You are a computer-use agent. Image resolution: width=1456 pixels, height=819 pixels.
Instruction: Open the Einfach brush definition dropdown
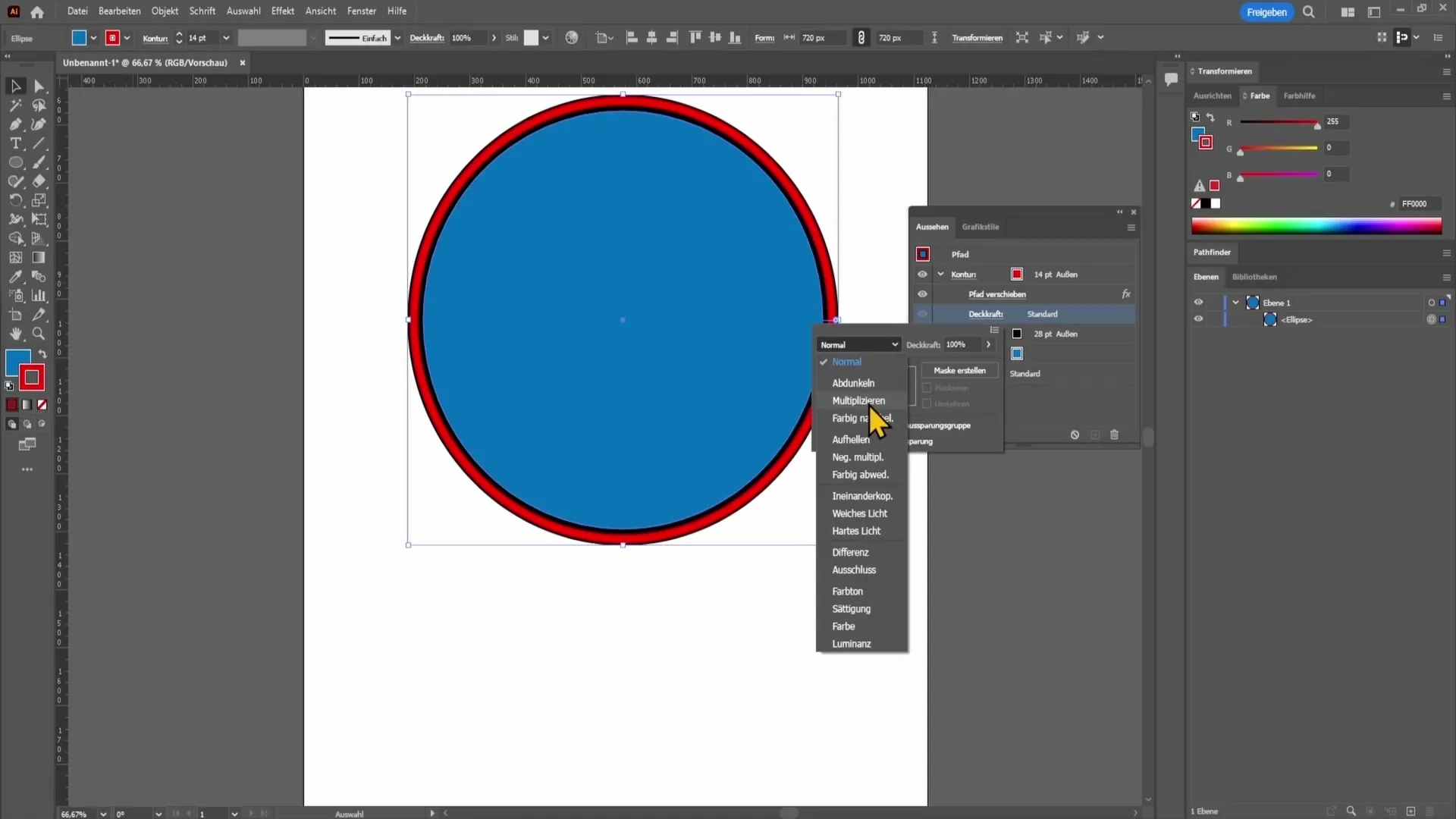(397, 38)
